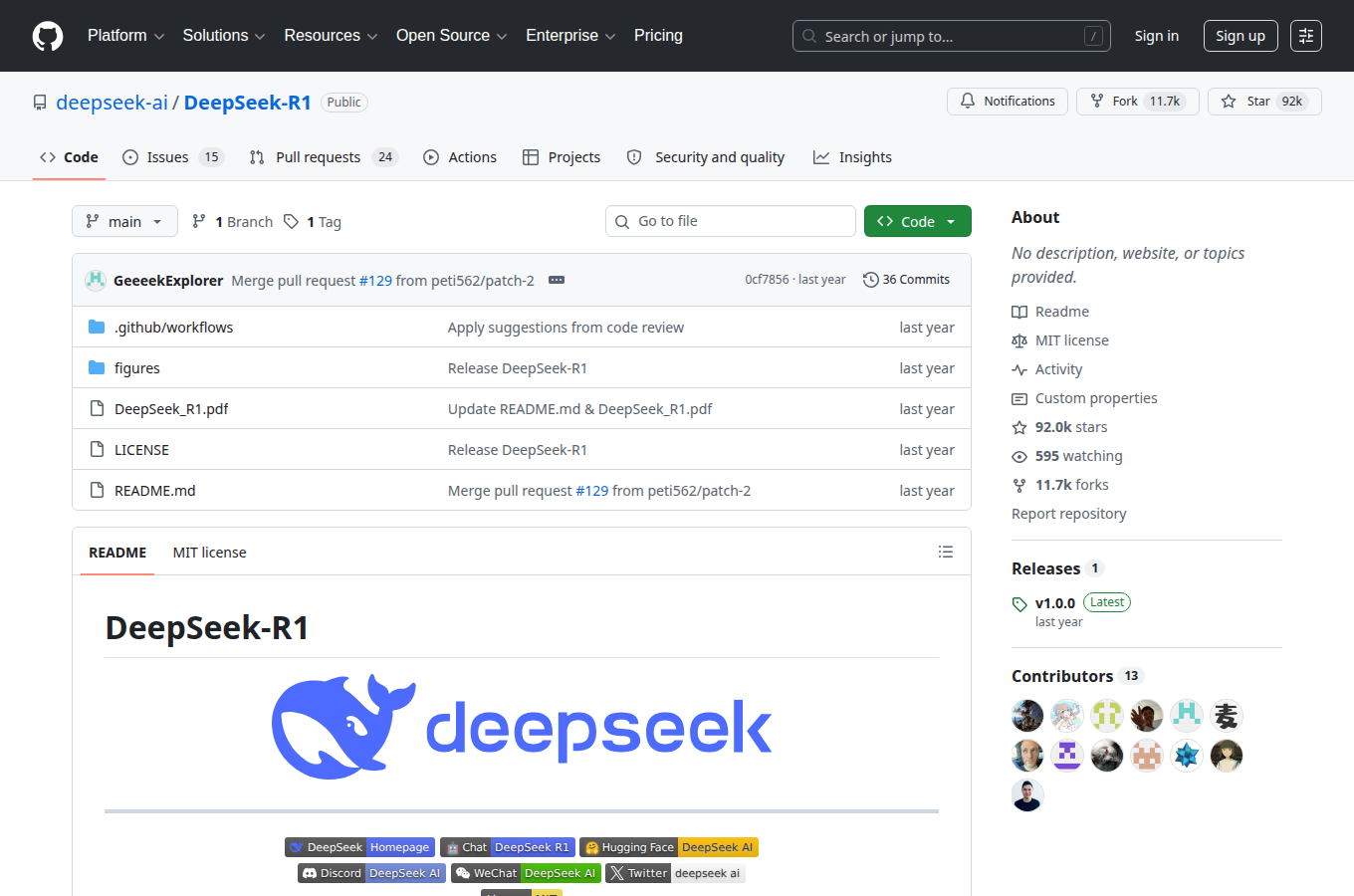The height and width of the screenshot is (896, 1354).
Task: View 1 Branch list
Action: (232, 222)
